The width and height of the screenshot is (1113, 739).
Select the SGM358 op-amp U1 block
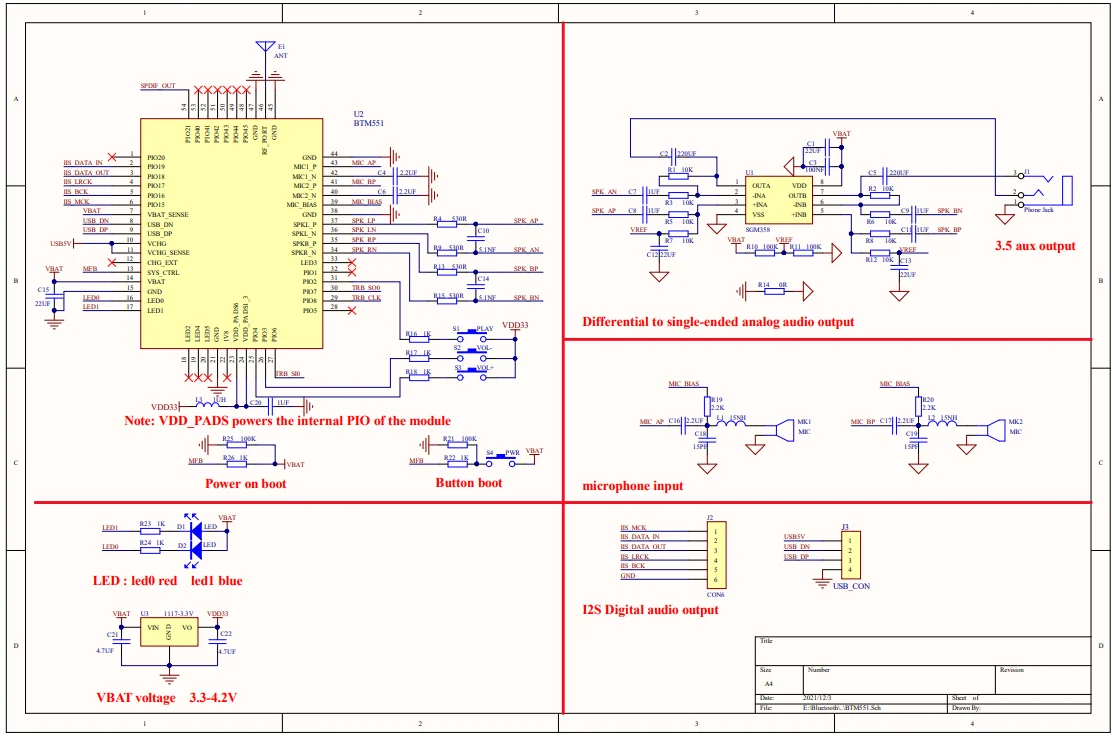tap(779, 200)
